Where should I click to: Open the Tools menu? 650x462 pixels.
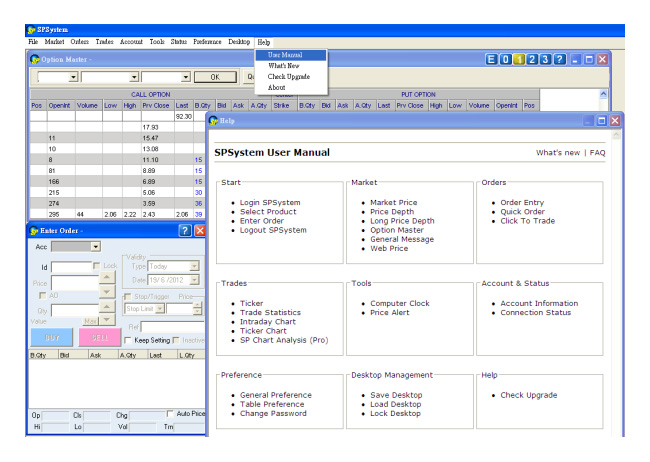coord(157,42)
